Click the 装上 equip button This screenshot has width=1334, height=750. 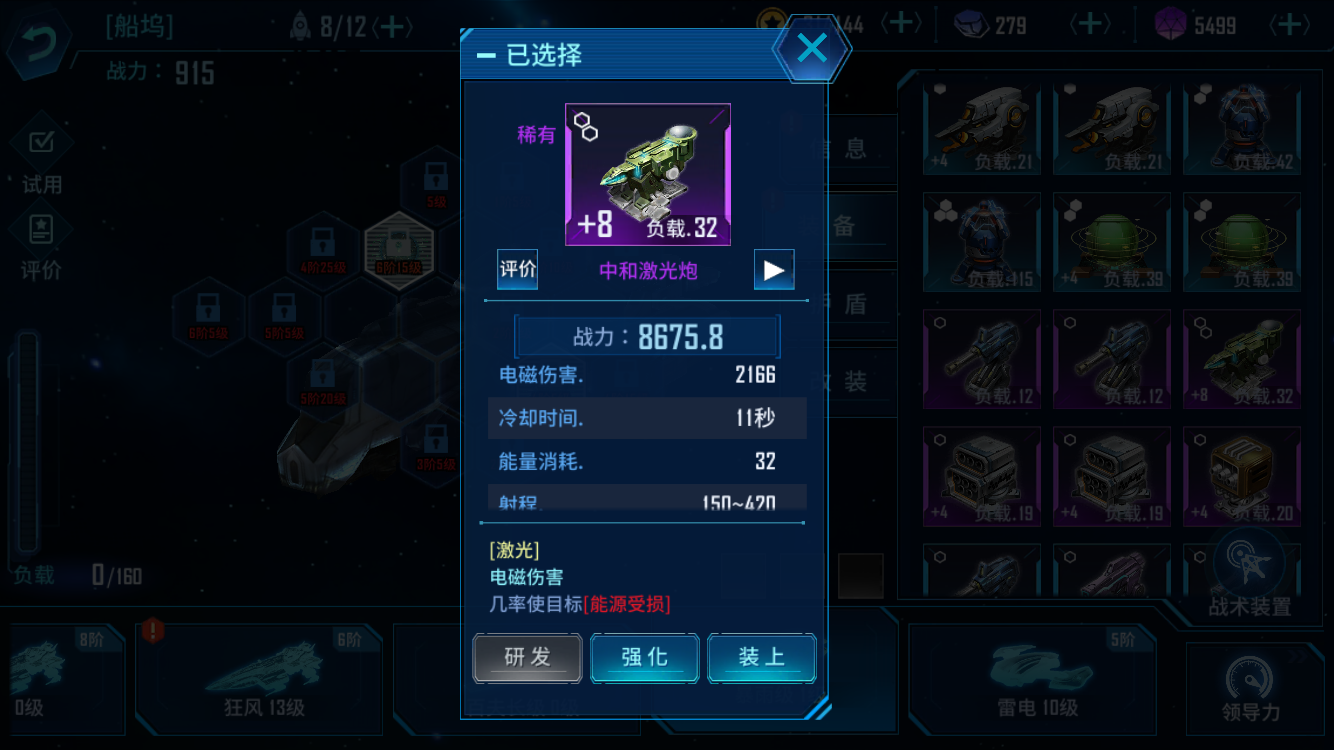[x=762, y=657]
